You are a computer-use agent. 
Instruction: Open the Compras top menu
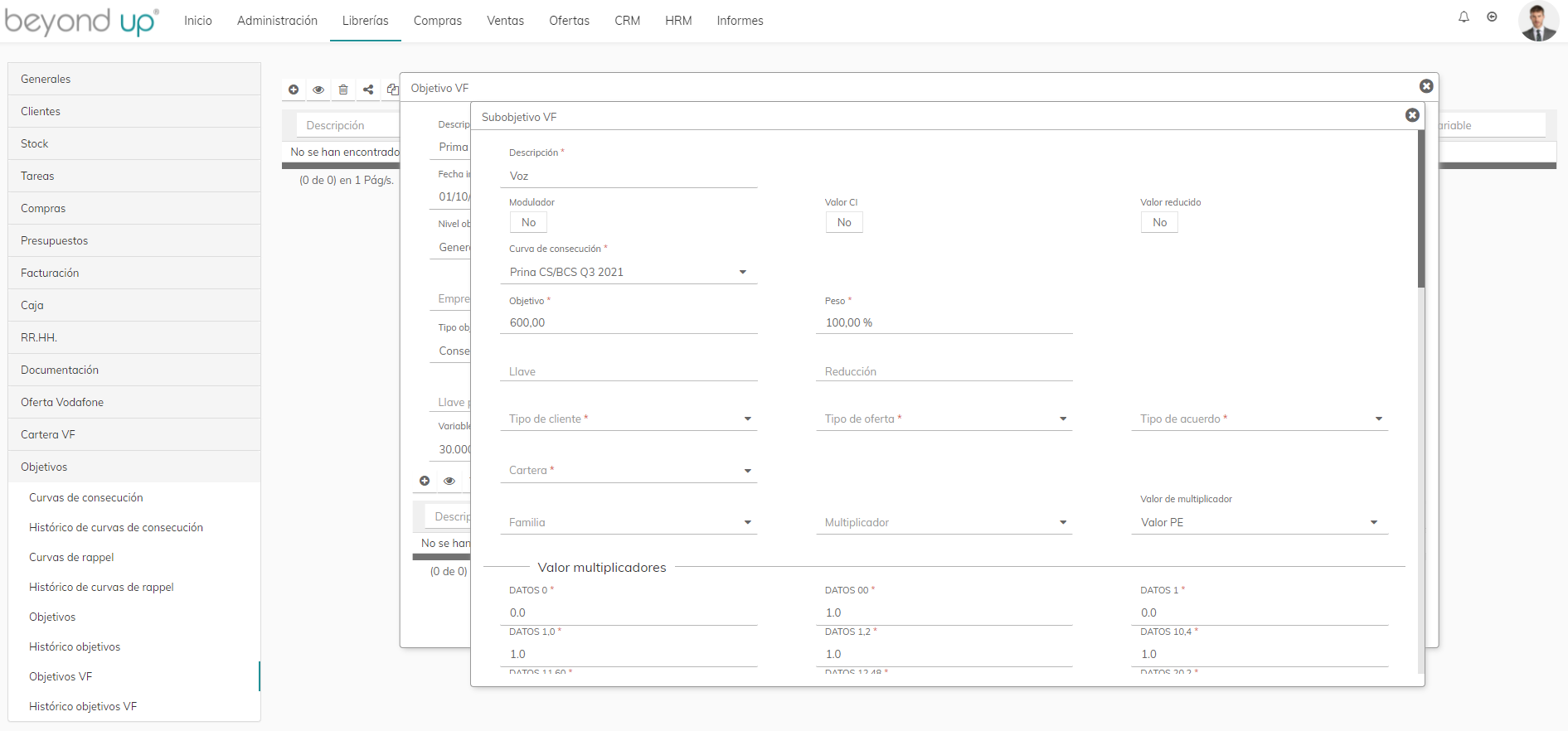tap(438, 21)
